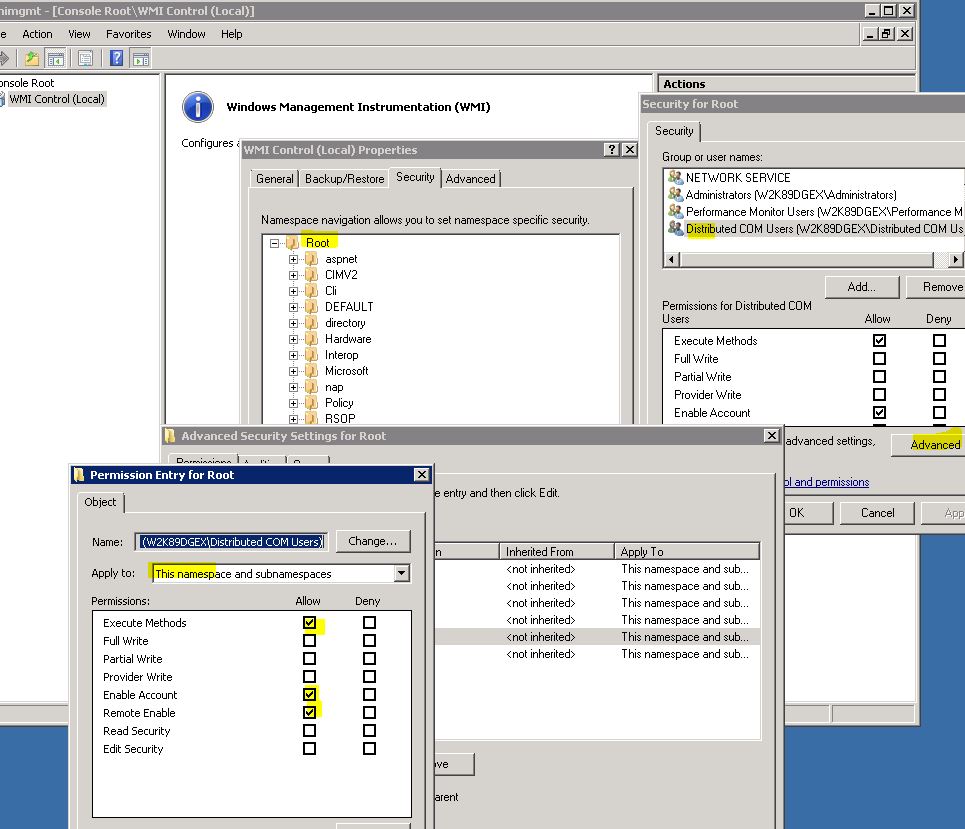Click the Hardware folder icon
The width and height of the screenshot is (965, 829).
[312, 339]
